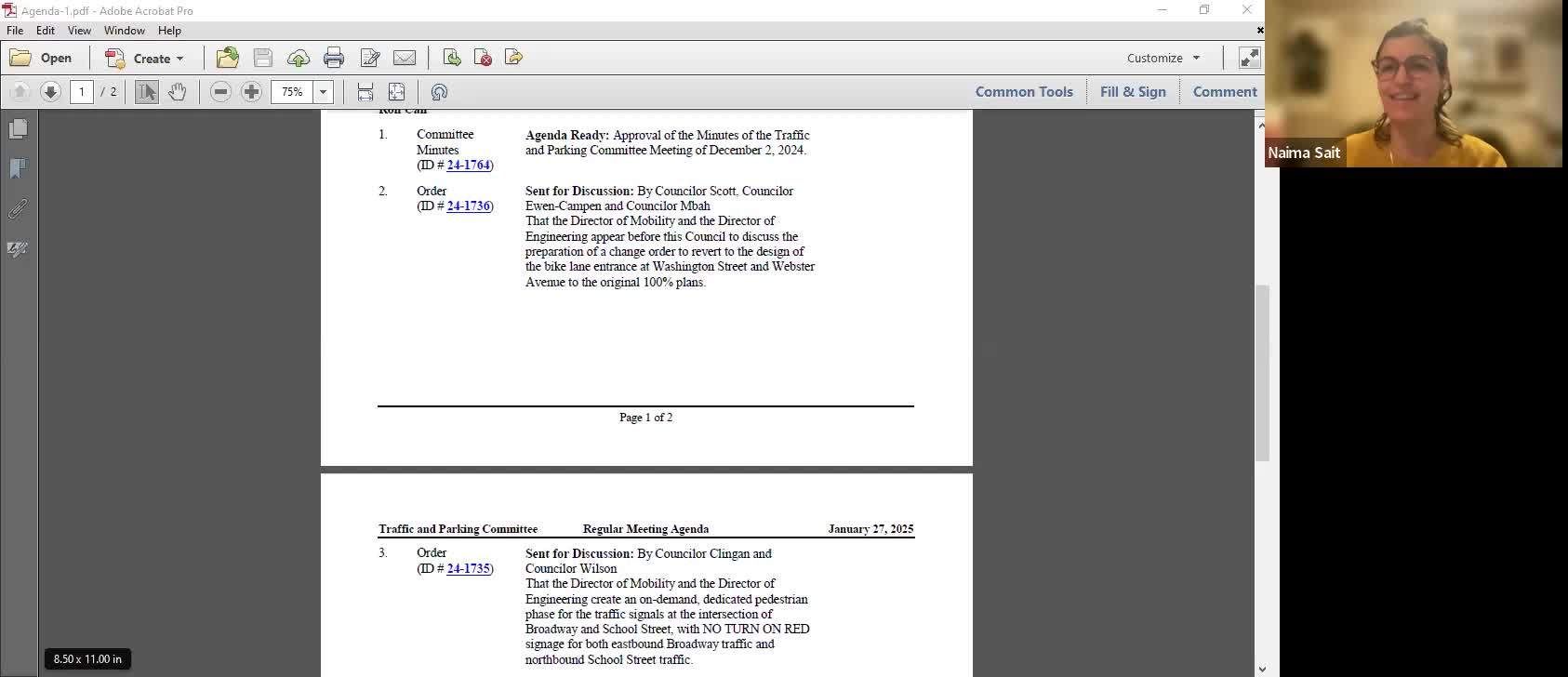The height and width of the screenshot is (677, 1568).
Task: Toggle read mode expand icon
Action: point(1249,58)
